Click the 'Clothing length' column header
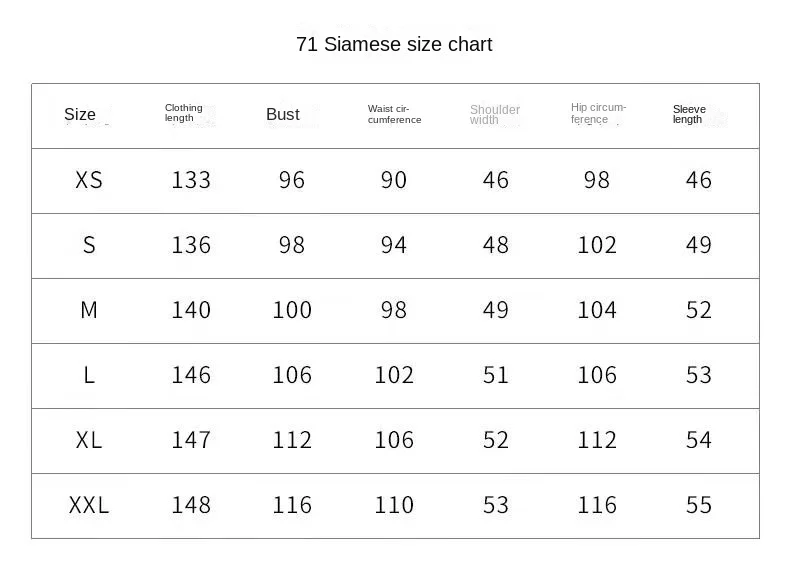This screenshot has height=570, width=790. tap(184, 113)
